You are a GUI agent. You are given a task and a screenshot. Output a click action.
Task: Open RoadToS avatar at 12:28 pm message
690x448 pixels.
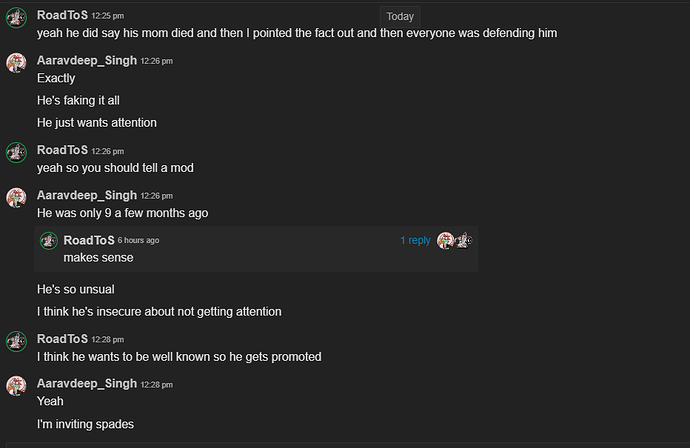pyautogui.click(x=16, y=342)
